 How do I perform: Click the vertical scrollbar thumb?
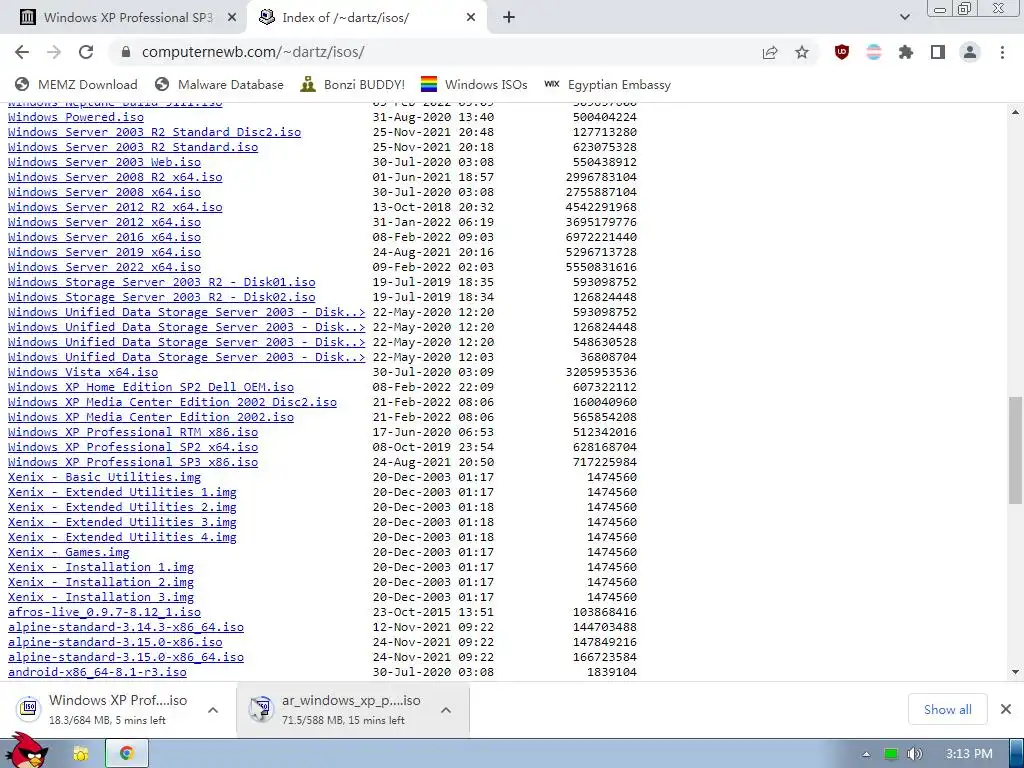[x=1016, y=451]
